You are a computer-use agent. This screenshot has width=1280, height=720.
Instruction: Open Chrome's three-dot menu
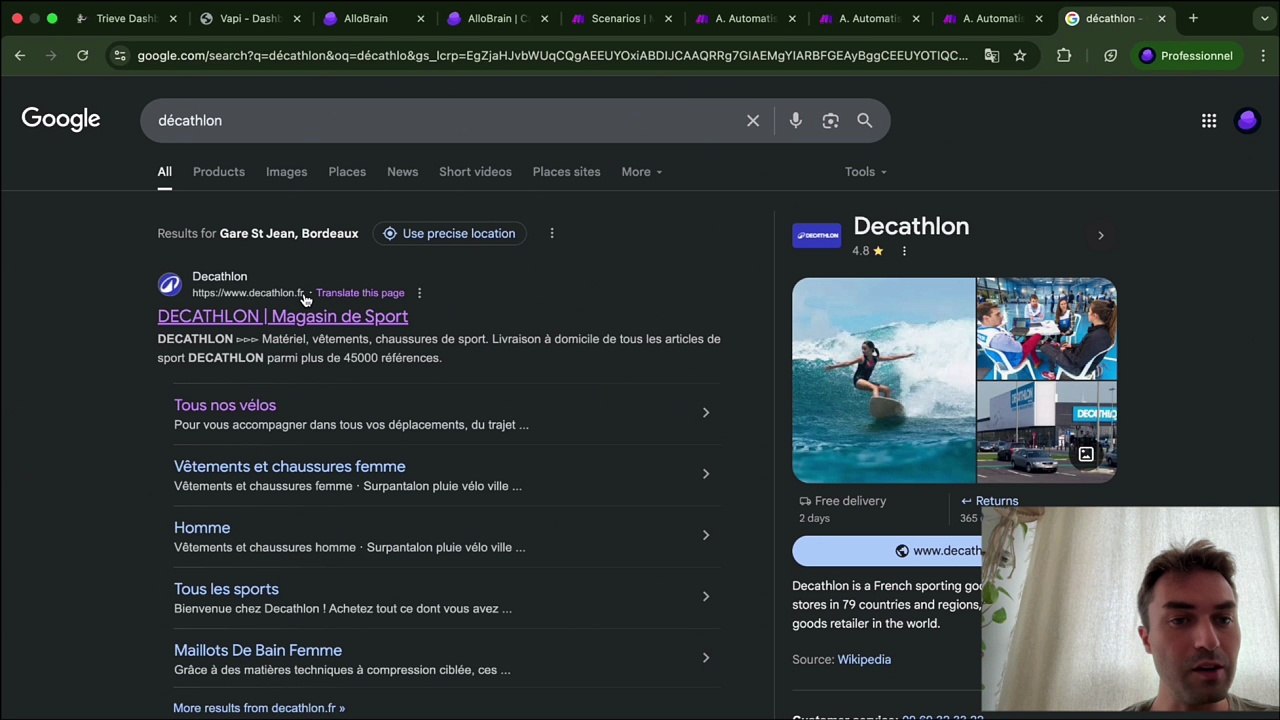[1264, 56]
